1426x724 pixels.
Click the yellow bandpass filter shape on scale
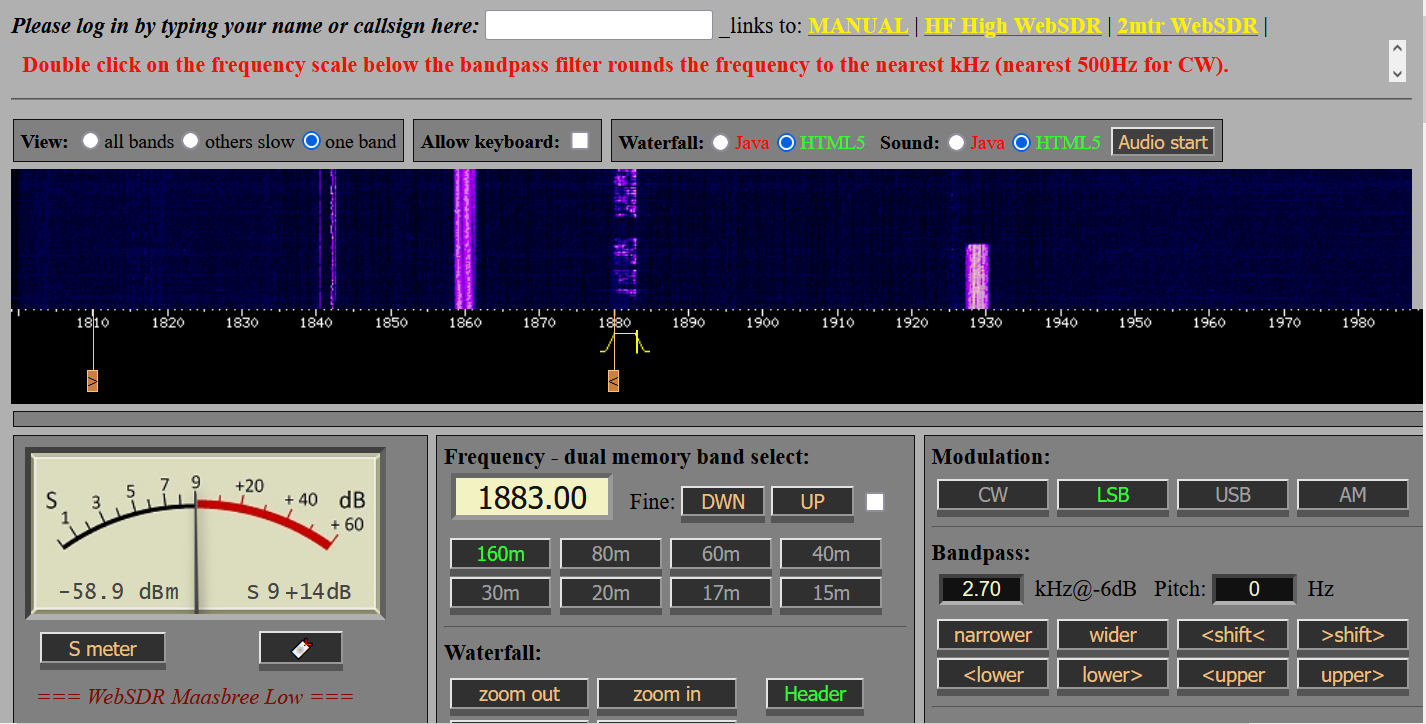pyautogui.click(x=625, y=343)
